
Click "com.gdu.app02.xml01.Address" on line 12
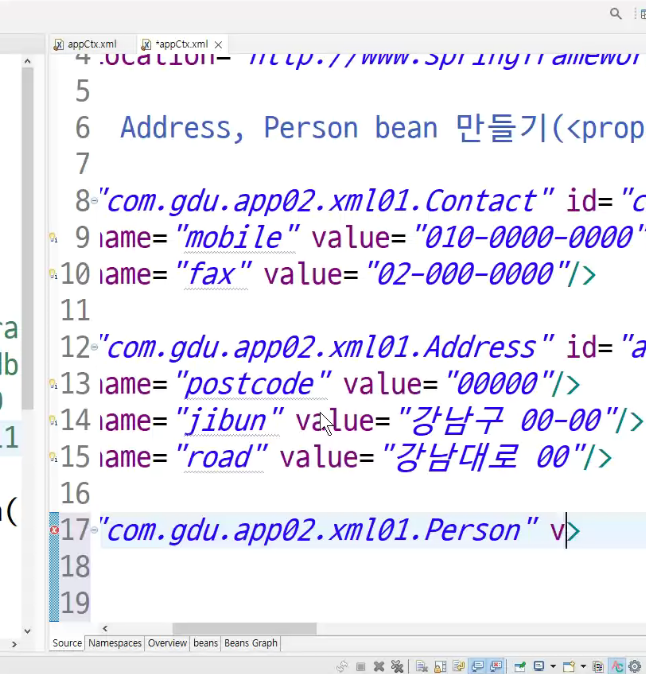point(326,347)
